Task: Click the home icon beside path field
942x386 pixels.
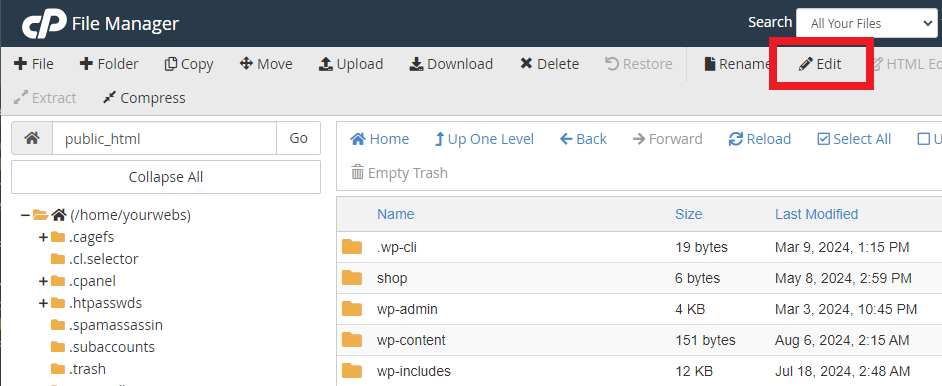Action: coord(32,139)
